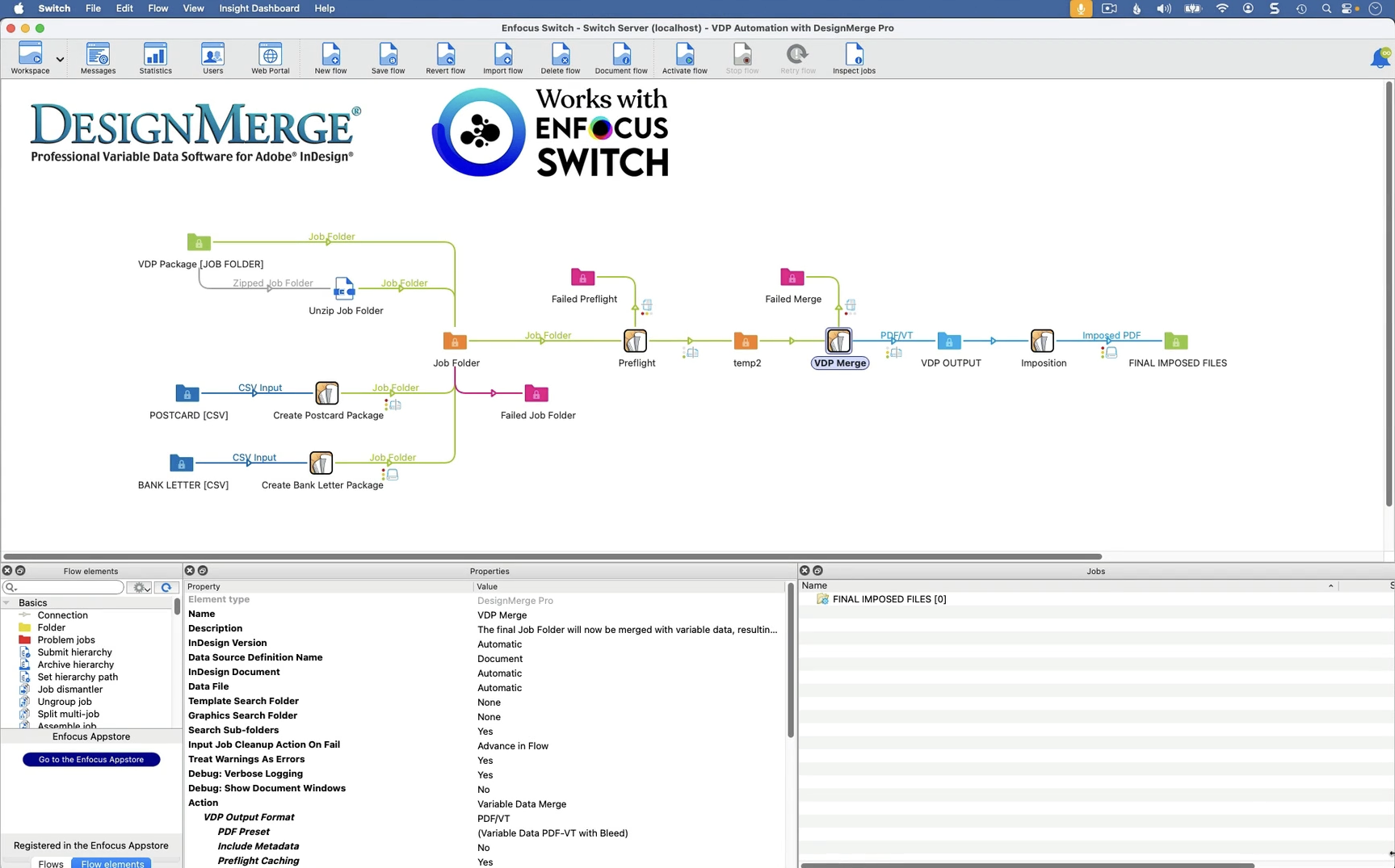Select the Failed Job Folder icon

(536, 393)
